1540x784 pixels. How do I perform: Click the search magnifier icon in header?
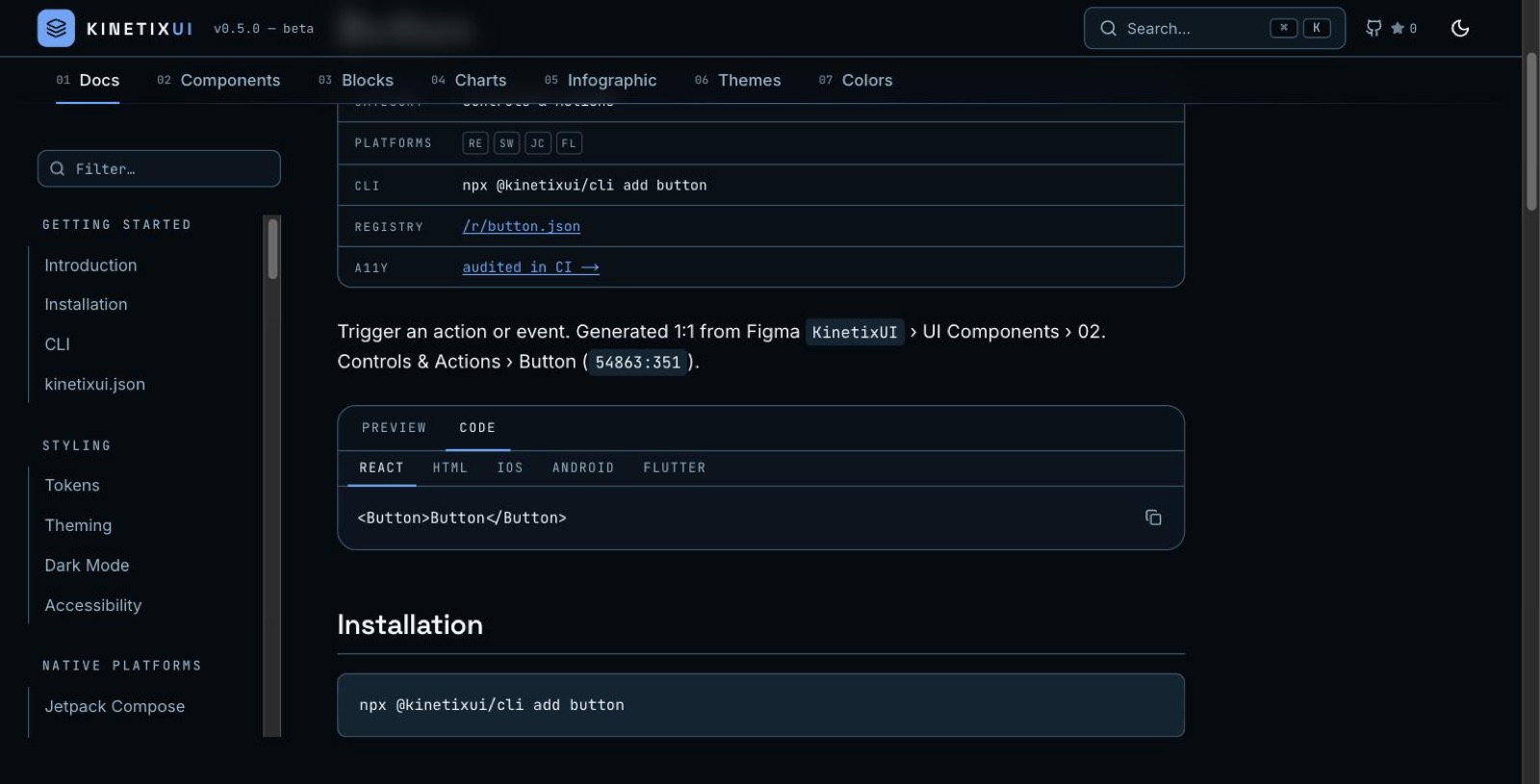coord(1109,29)
